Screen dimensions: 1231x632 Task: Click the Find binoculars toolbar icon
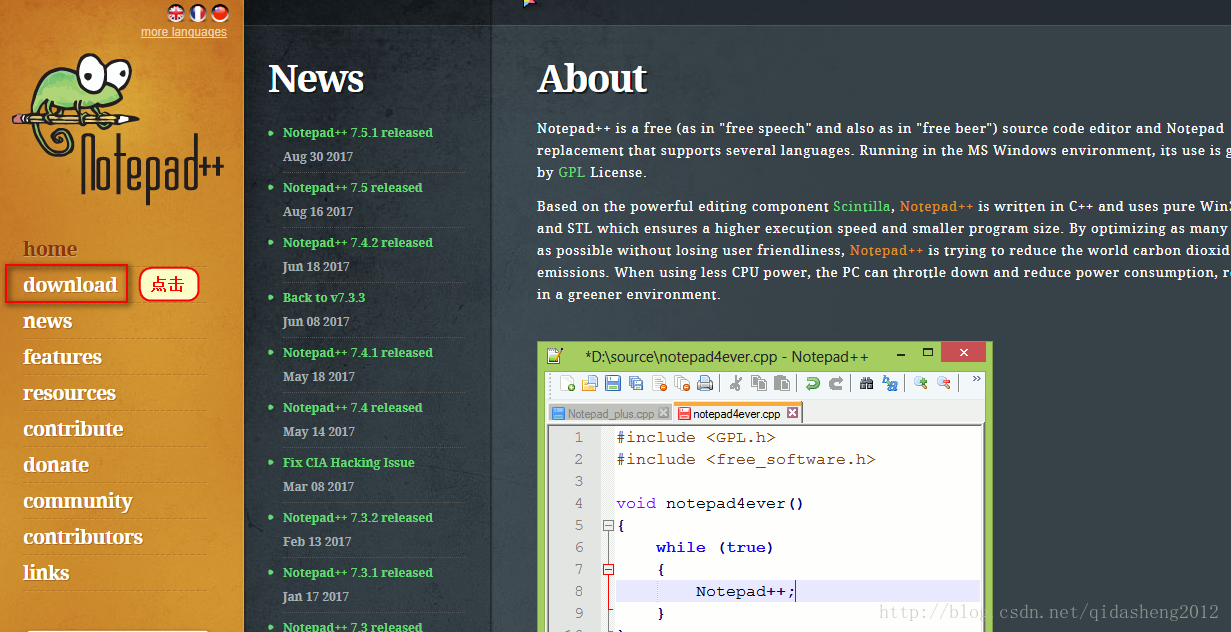[866, 383]
